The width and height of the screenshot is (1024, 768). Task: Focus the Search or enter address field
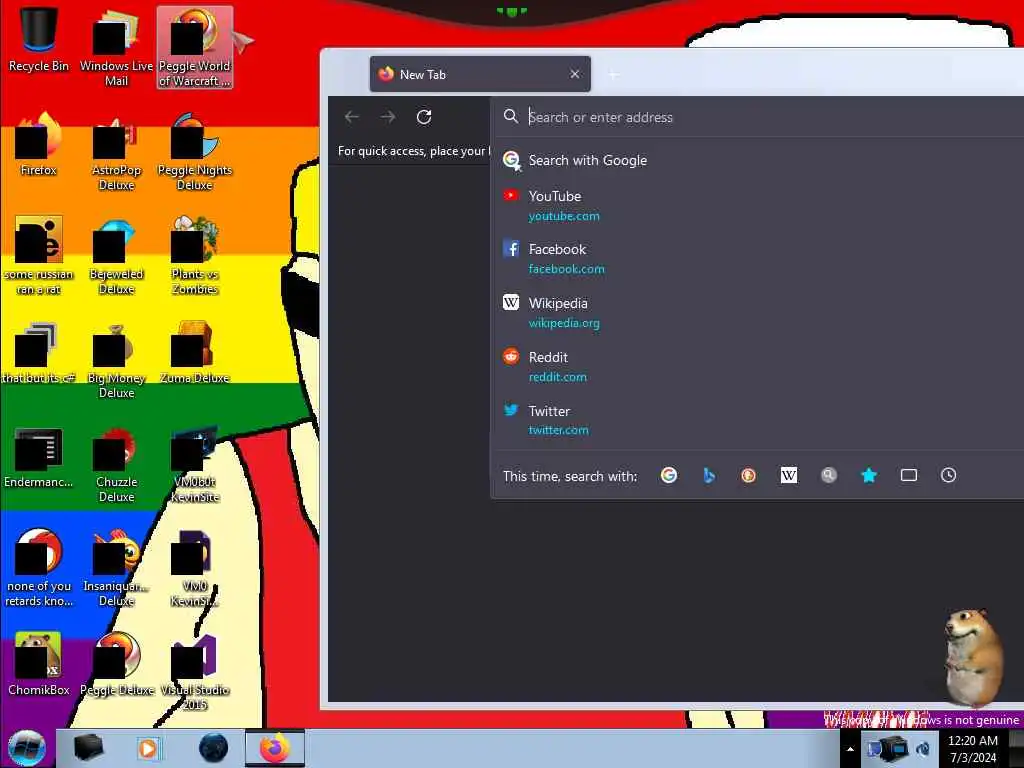[x=758, y=117]
